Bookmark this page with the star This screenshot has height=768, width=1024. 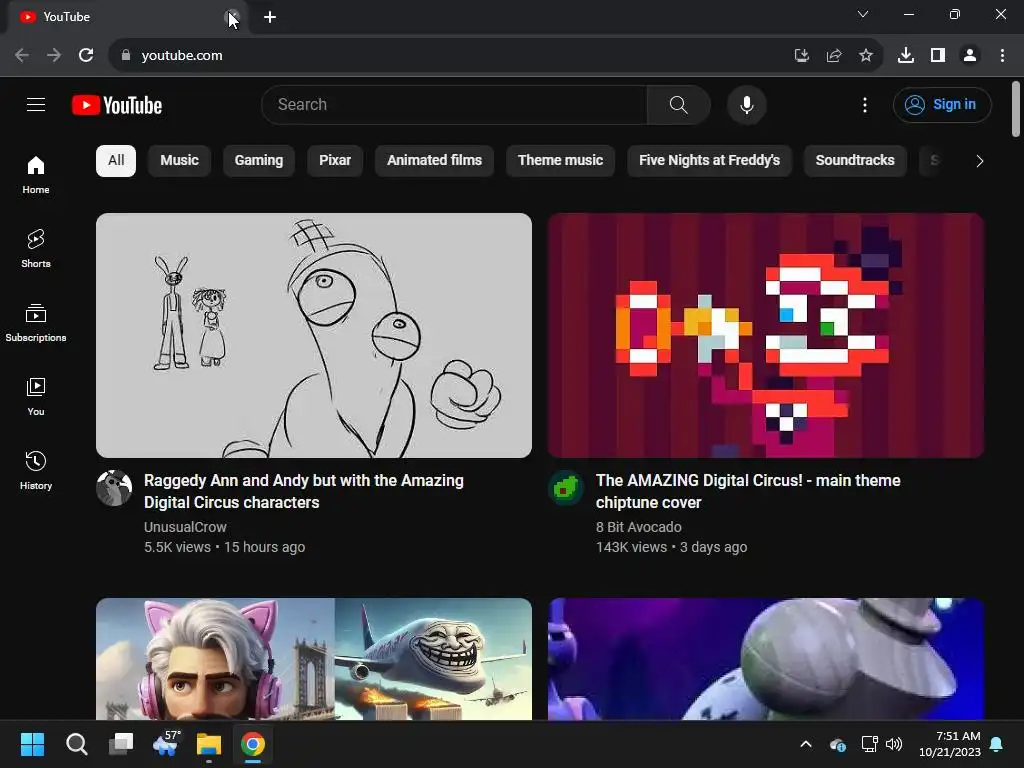click(866, 56)
